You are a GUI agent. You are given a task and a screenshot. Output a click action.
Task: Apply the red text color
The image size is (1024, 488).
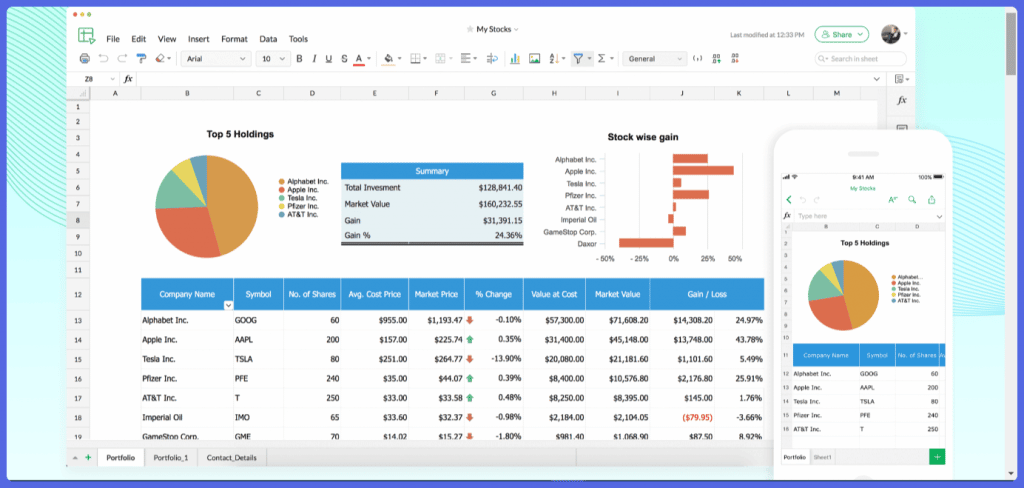pos(359,59)
